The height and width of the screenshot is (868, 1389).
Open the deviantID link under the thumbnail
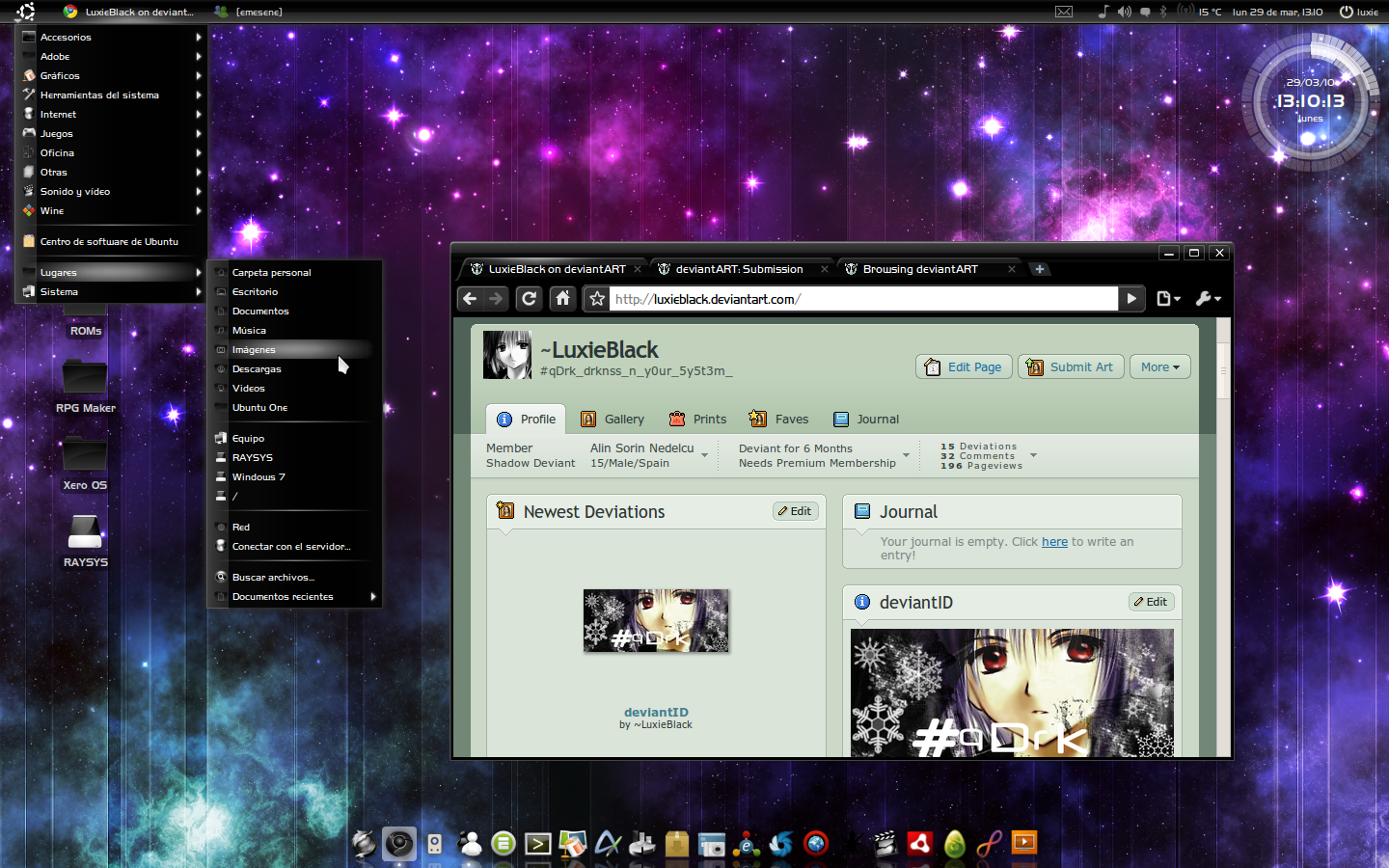pos(656,712)
